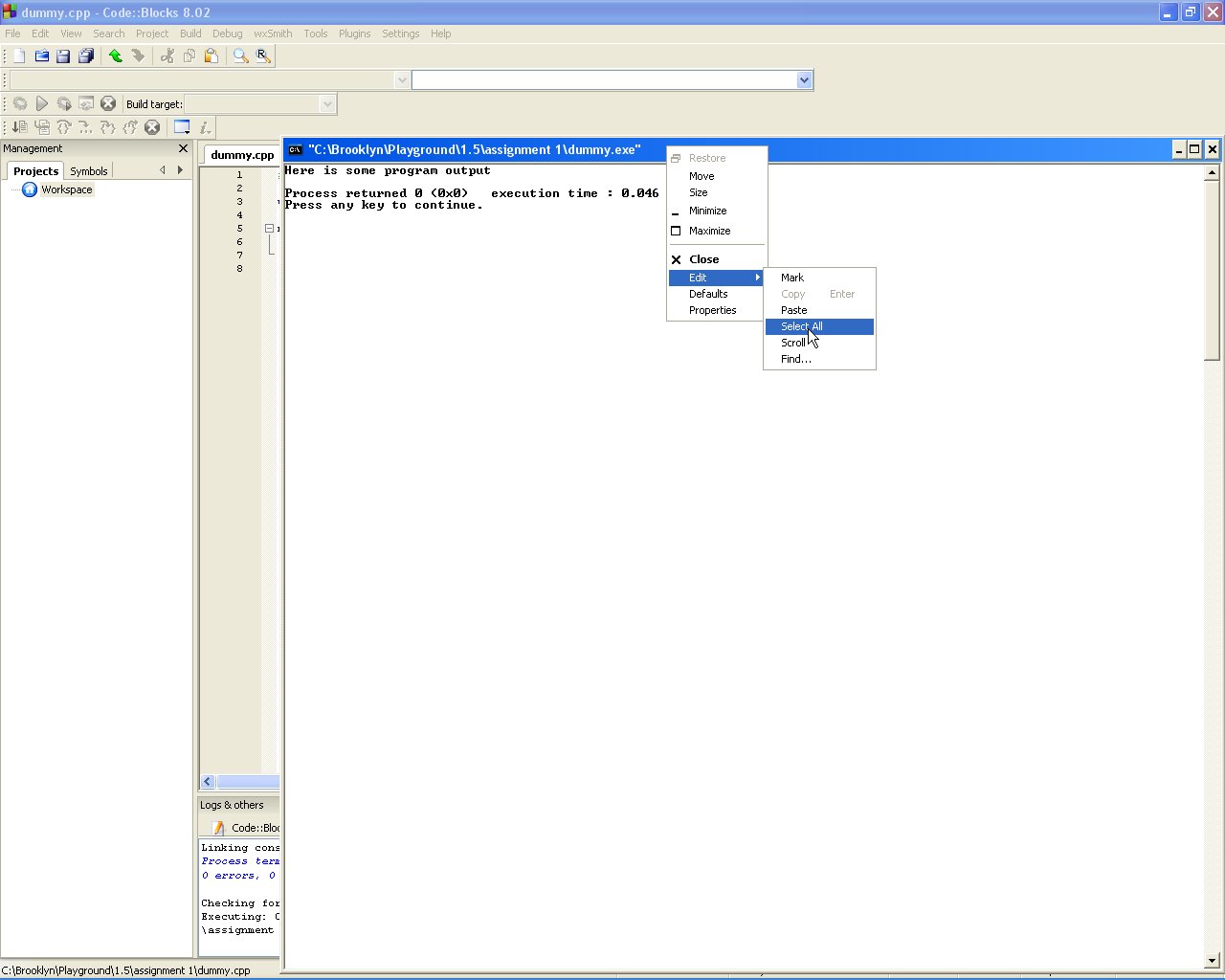Click the Open file toolbar icon
The height and width of the screenshot is (980, 1225).
click(x=41, y=56)
